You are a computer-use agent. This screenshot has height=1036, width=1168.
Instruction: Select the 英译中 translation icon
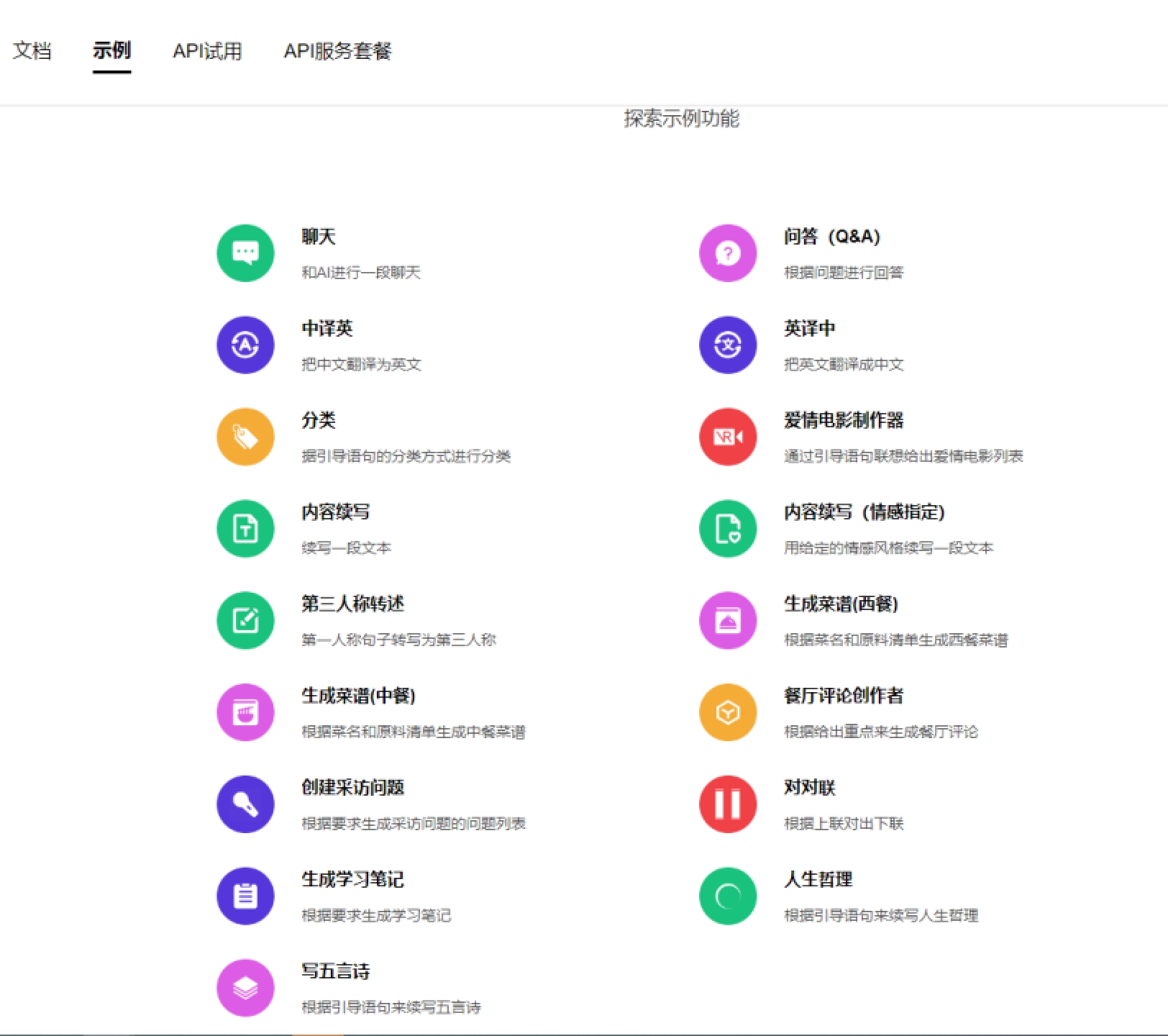pyautogui.click(x=728, y=345)
